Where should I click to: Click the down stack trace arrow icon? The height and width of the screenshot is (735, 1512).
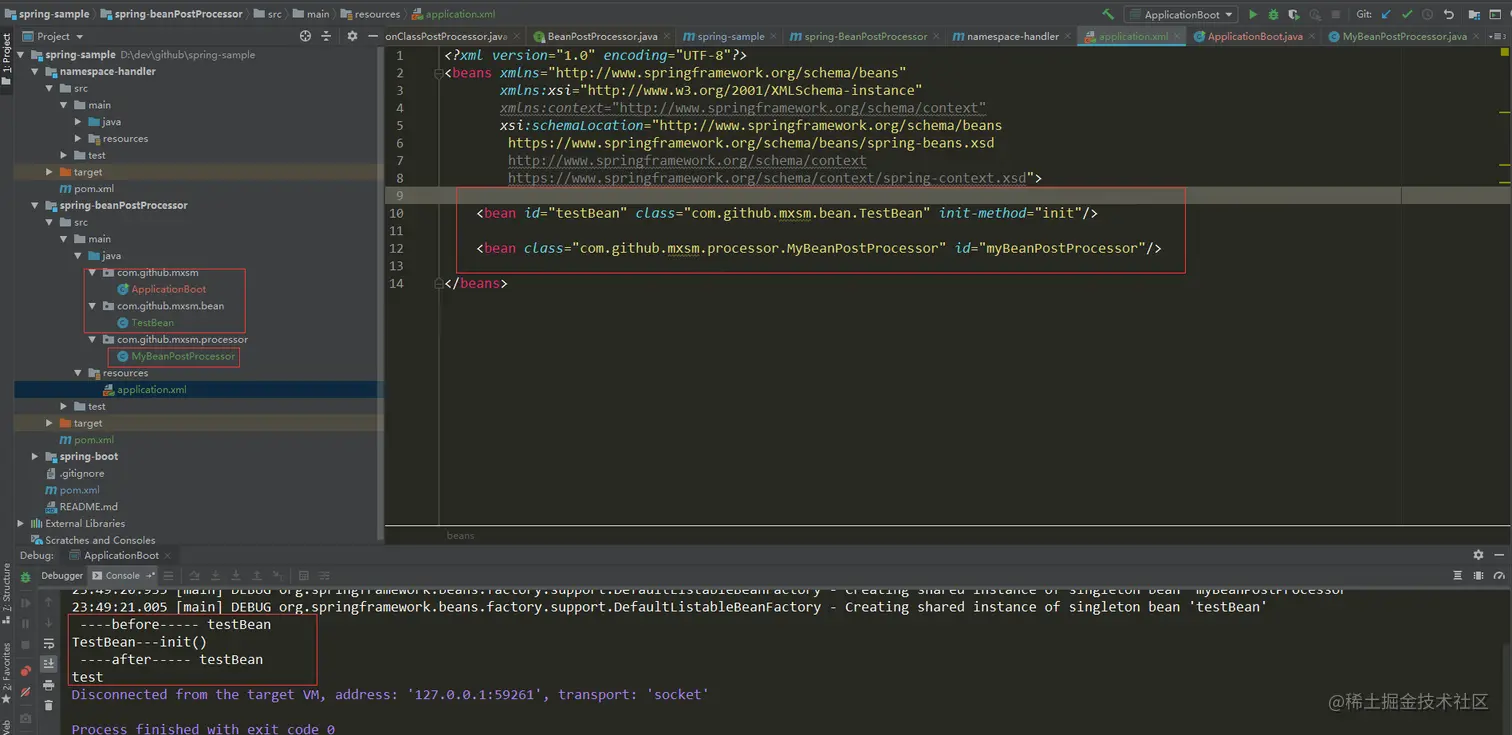[48, 623]
